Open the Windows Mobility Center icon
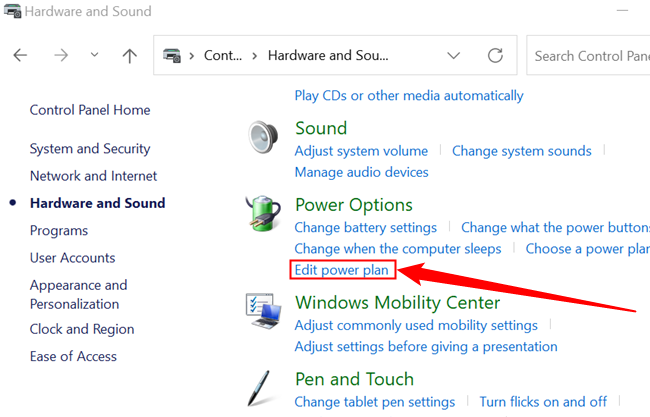650x417 pixels. pyautogui.click(x=264, y=311)
